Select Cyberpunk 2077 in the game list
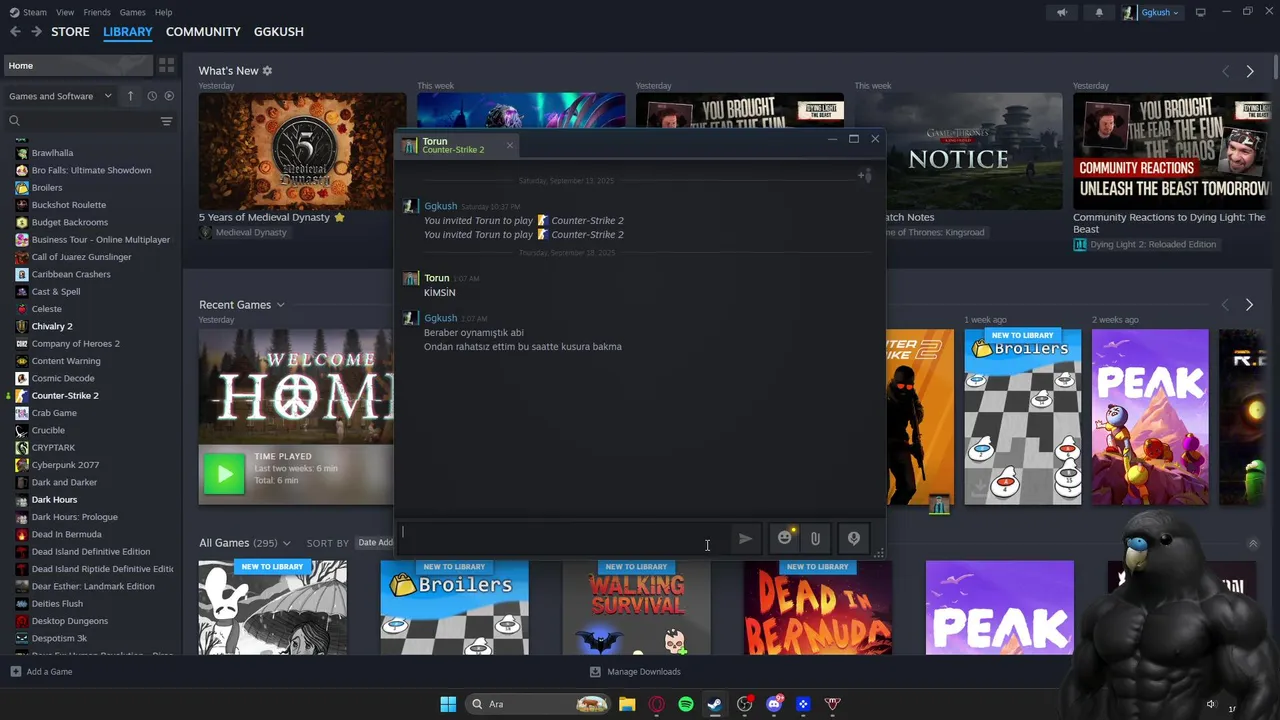 point(65,465)
